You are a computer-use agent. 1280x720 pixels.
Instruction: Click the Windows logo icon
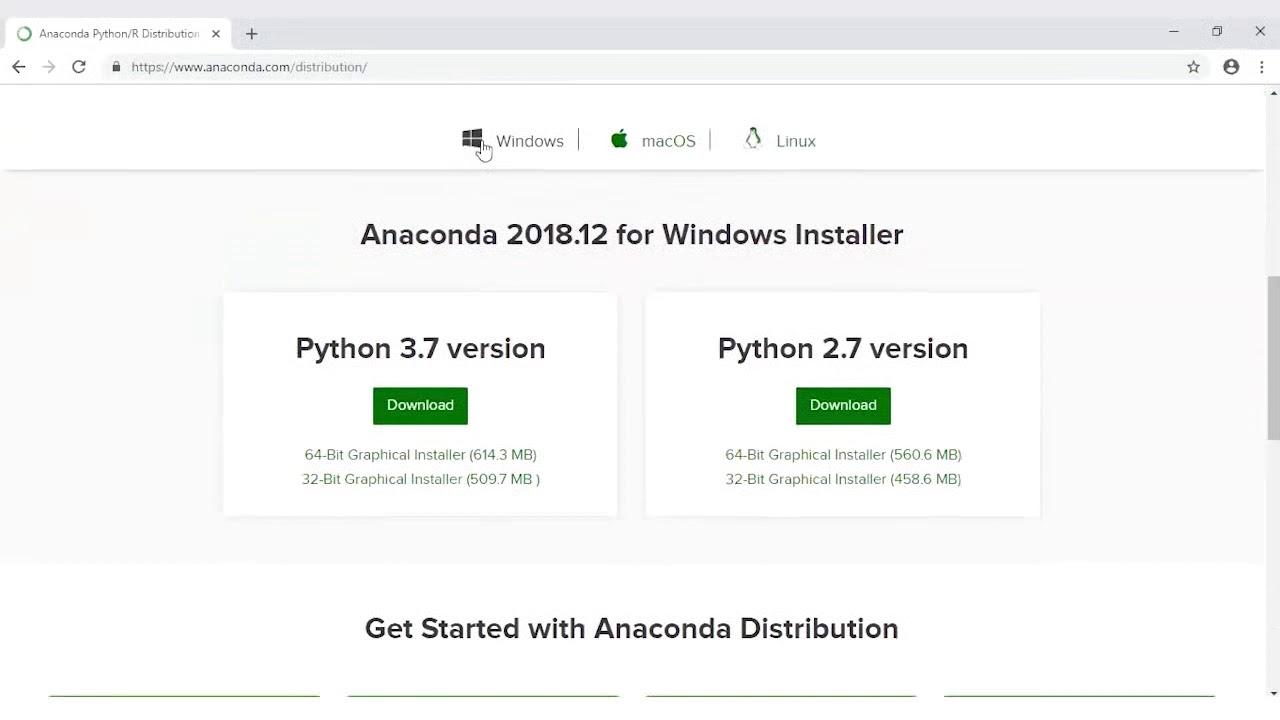pos(472,139)
